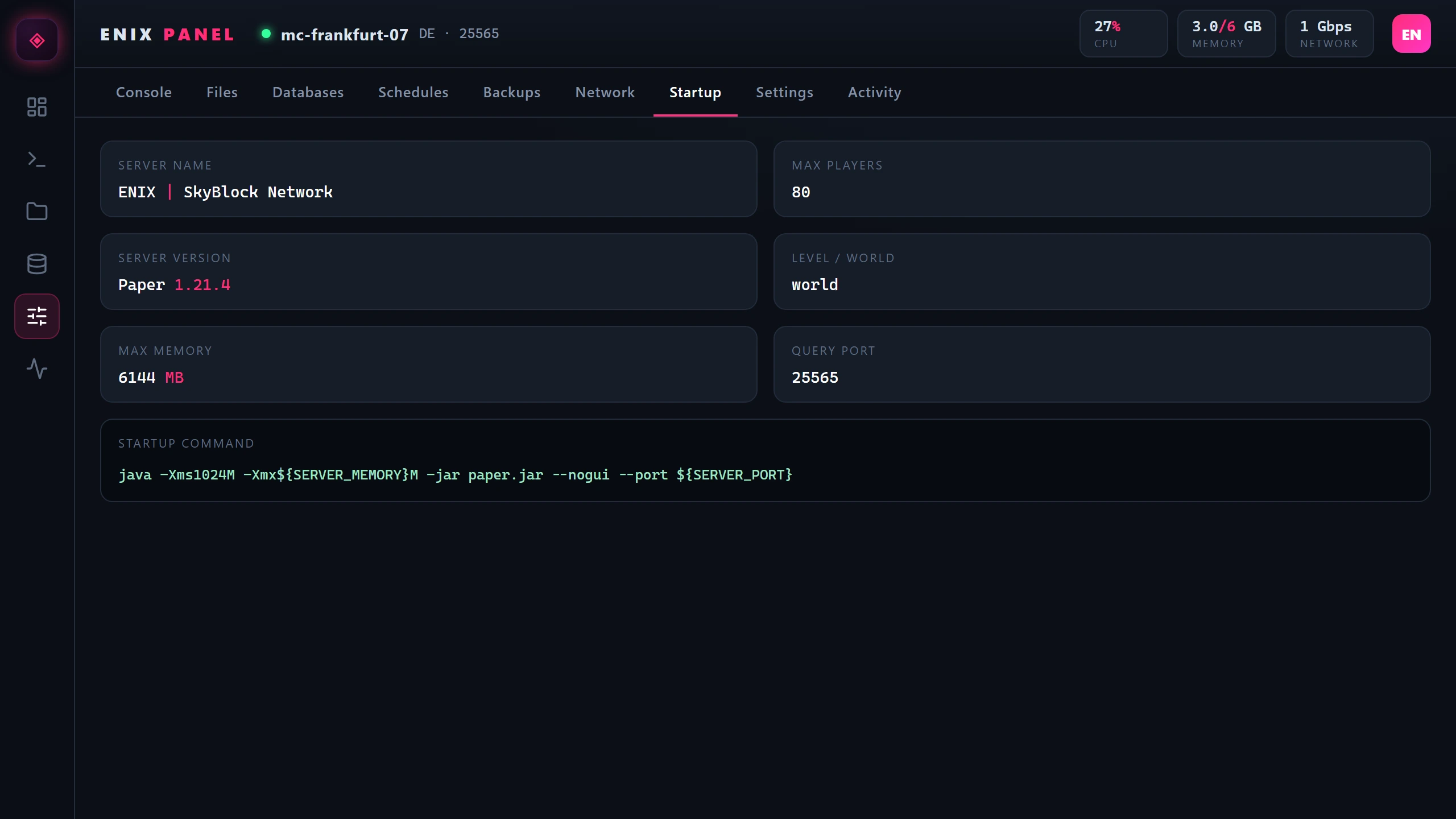Select the Startup tab

(695, 92)
